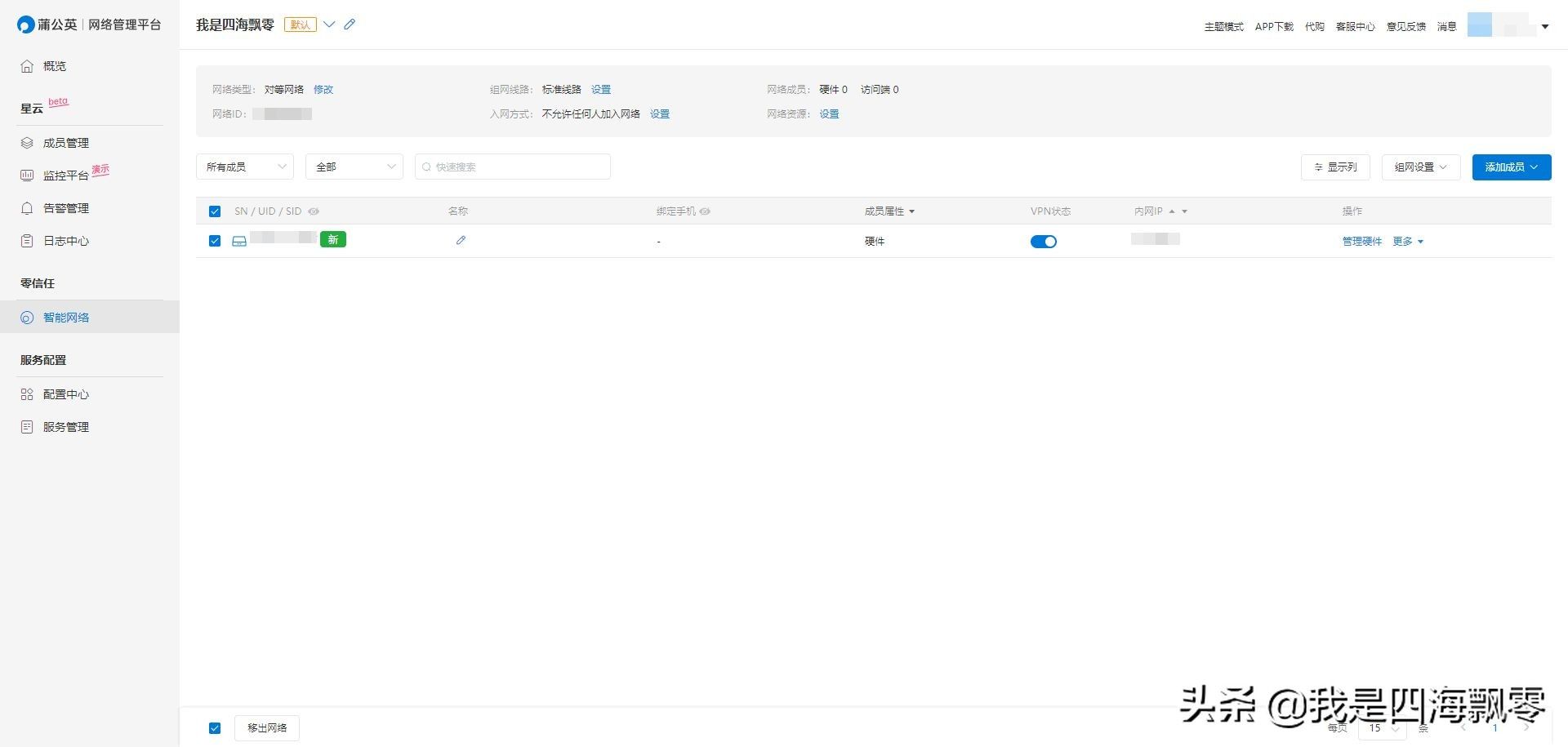Open 日志中心 menu item
Viewport: 1568px width, 747px height.
pos(65,241)
